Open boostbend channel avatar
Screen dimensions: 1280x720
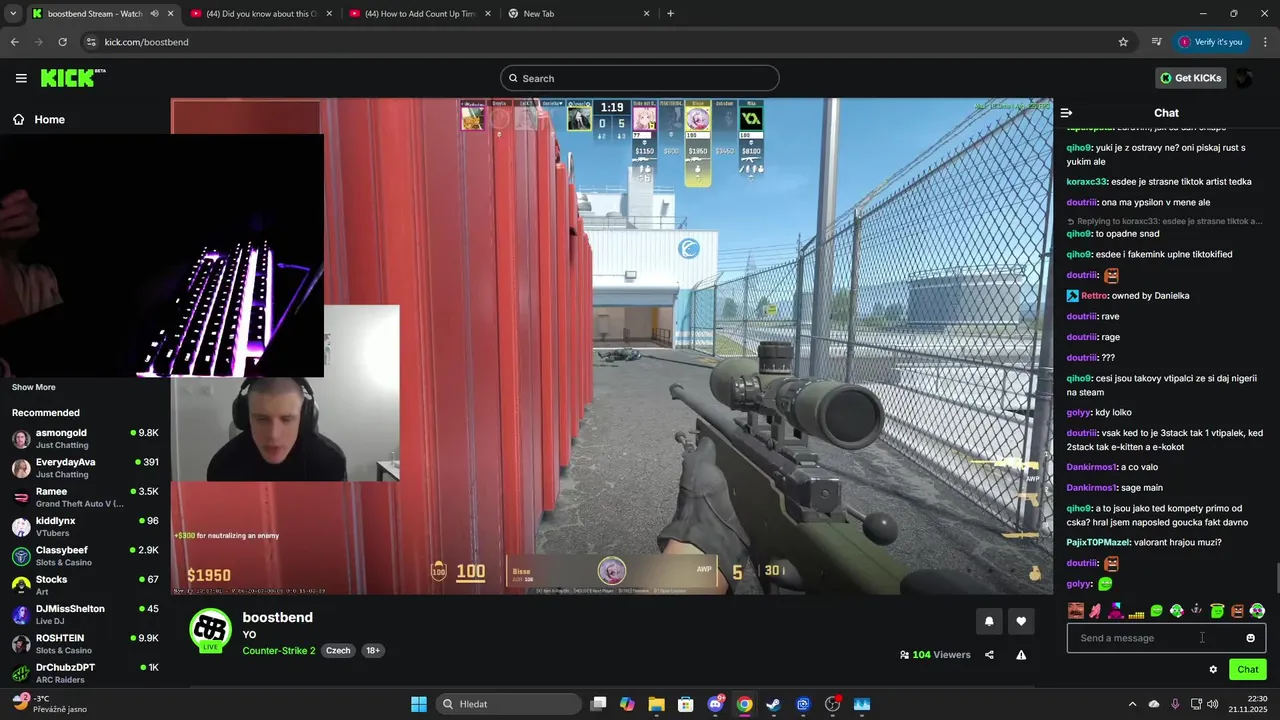pyautogui.click(x=211, y=629)
